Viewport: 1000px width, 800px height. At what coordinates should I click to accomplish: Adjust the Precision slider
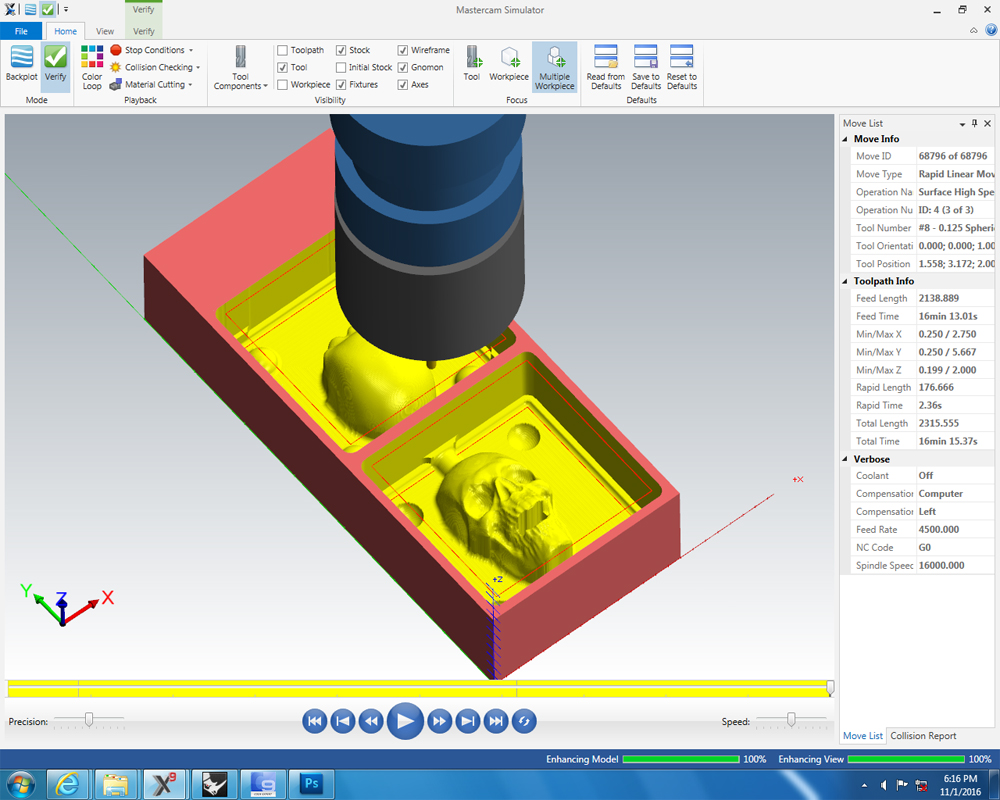[x=89, y=720]
